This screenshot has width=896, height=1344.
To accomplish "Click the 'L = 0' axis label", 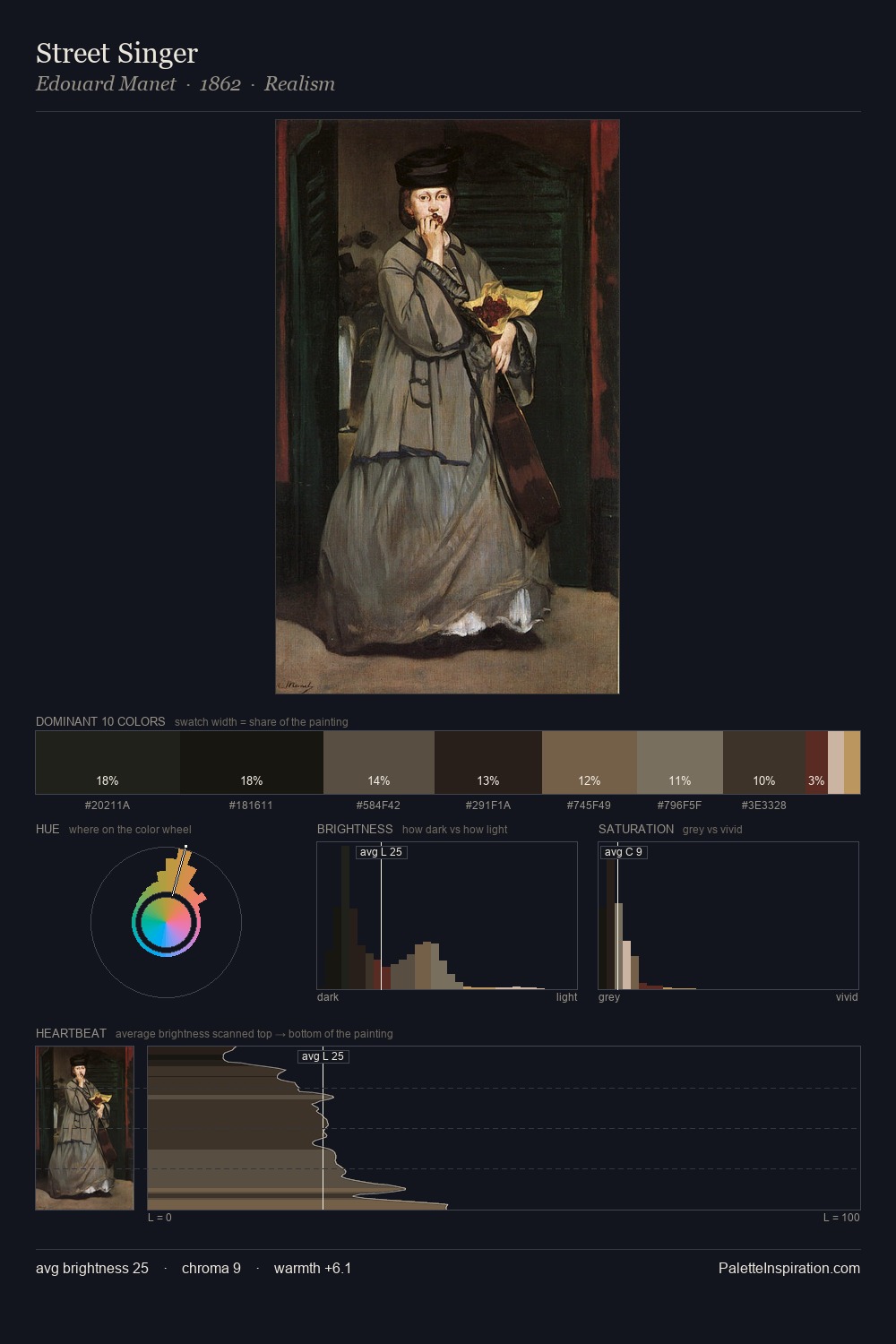I will 159,1218.
